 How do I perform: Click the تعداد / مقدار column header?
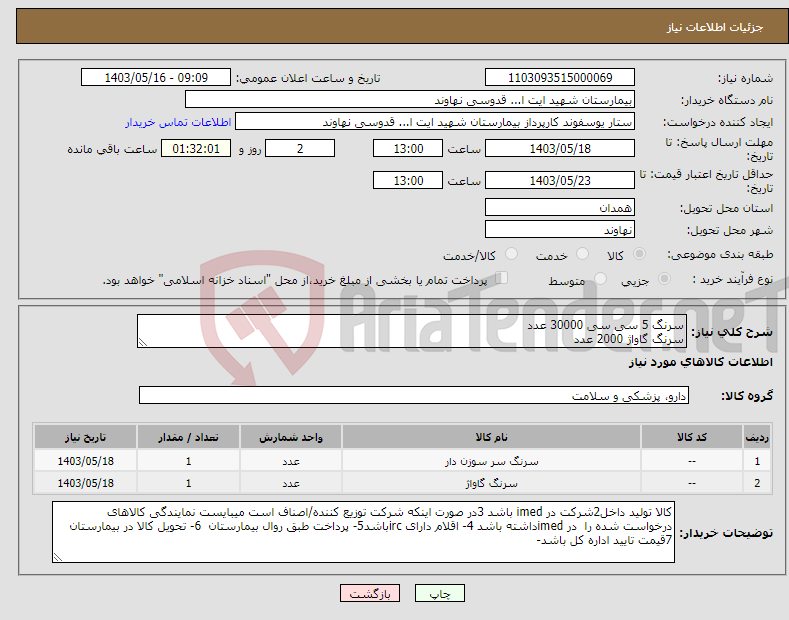coord(188,437)
